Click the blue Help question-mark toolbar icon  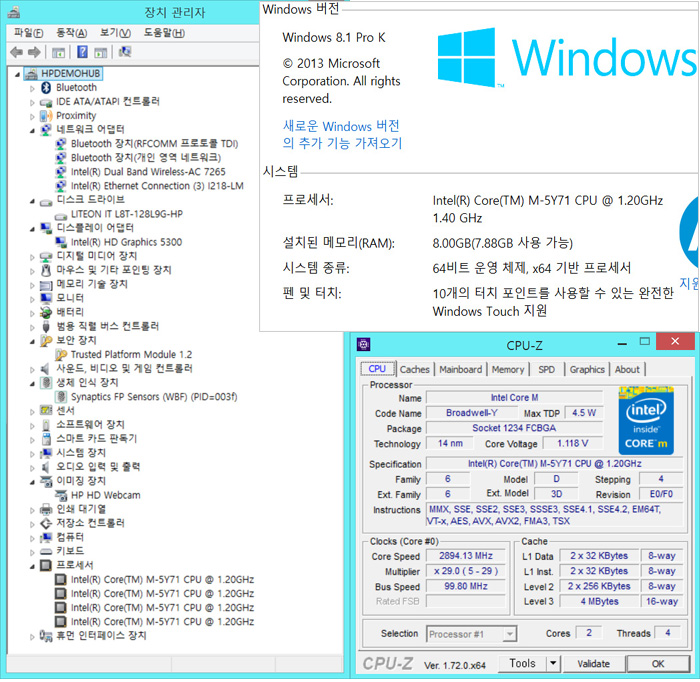click(82, 52)
